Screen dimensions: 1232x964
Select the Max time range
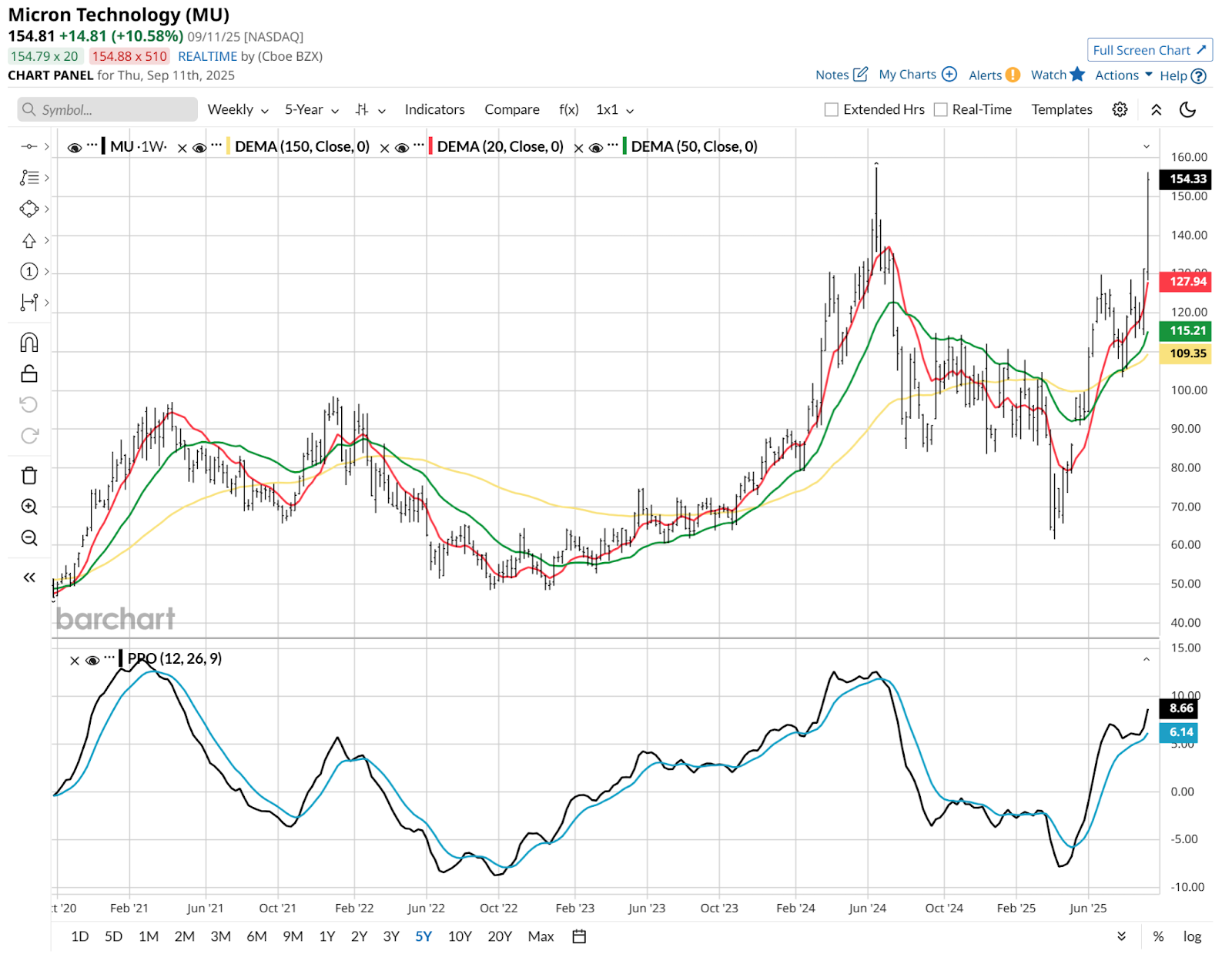click(x=541, y=936)
